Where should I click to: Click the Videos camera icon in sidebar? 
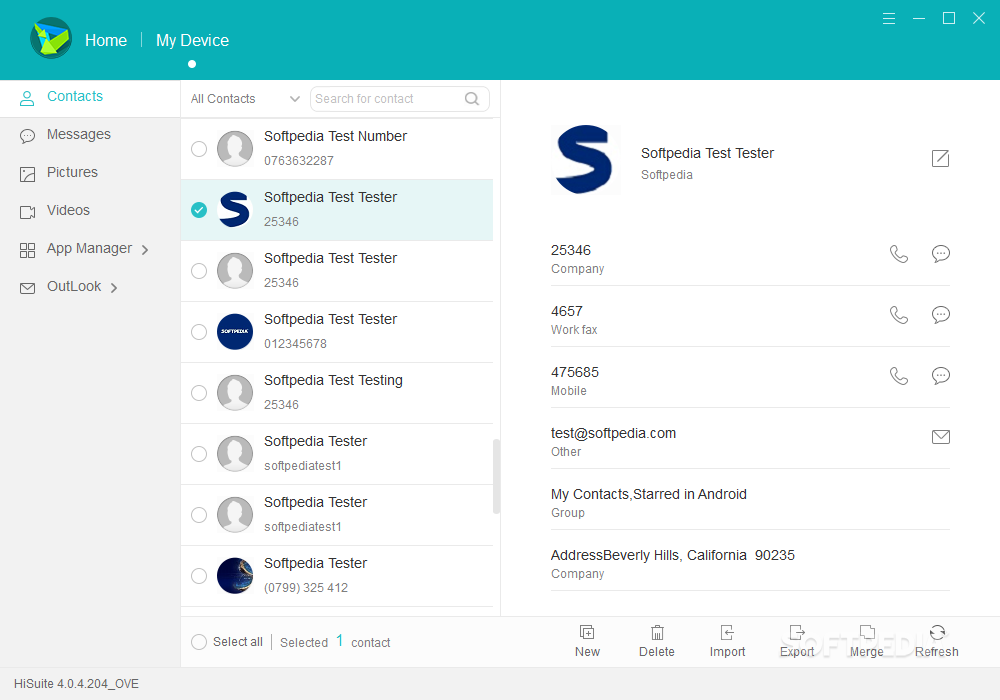point(27,212)
